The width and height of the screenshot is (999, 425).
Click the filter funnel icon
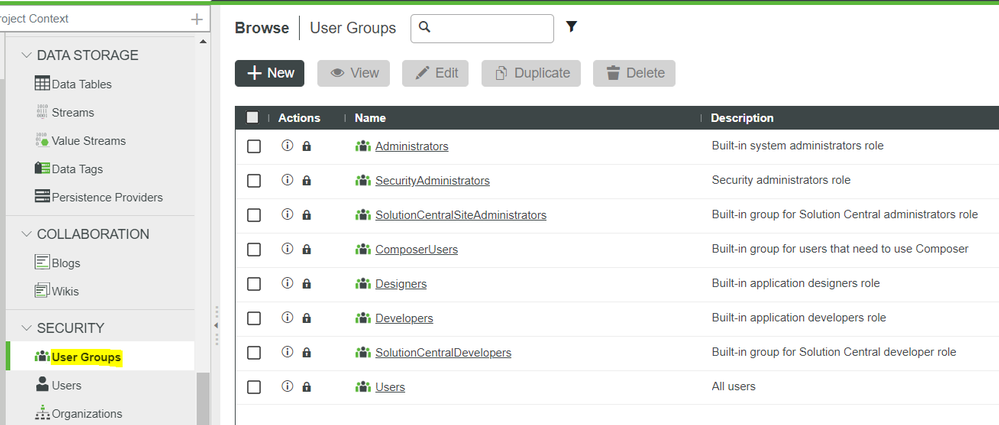572,27
